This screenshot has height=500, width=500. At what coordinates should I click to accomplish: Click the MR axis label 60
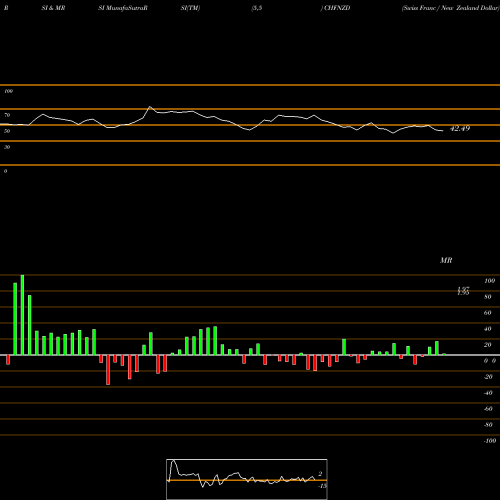tap(488, 313)
